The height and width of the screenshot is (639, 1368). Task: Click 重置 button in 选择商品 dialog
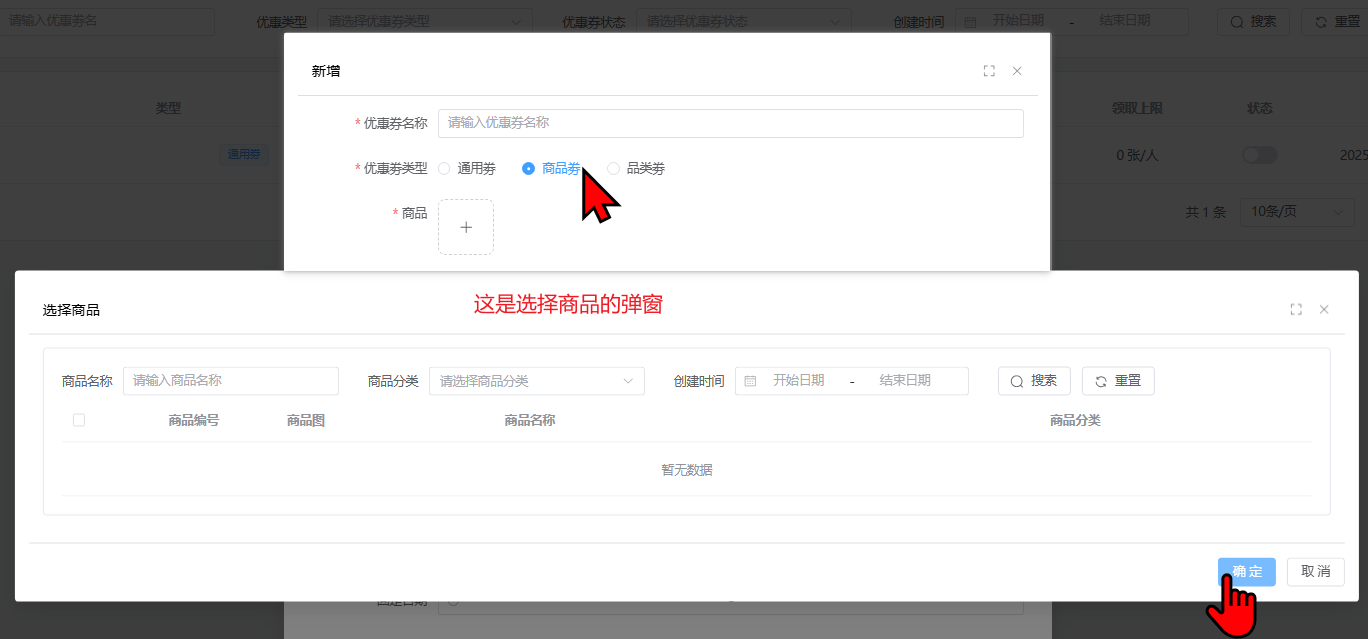point(1118,381)
